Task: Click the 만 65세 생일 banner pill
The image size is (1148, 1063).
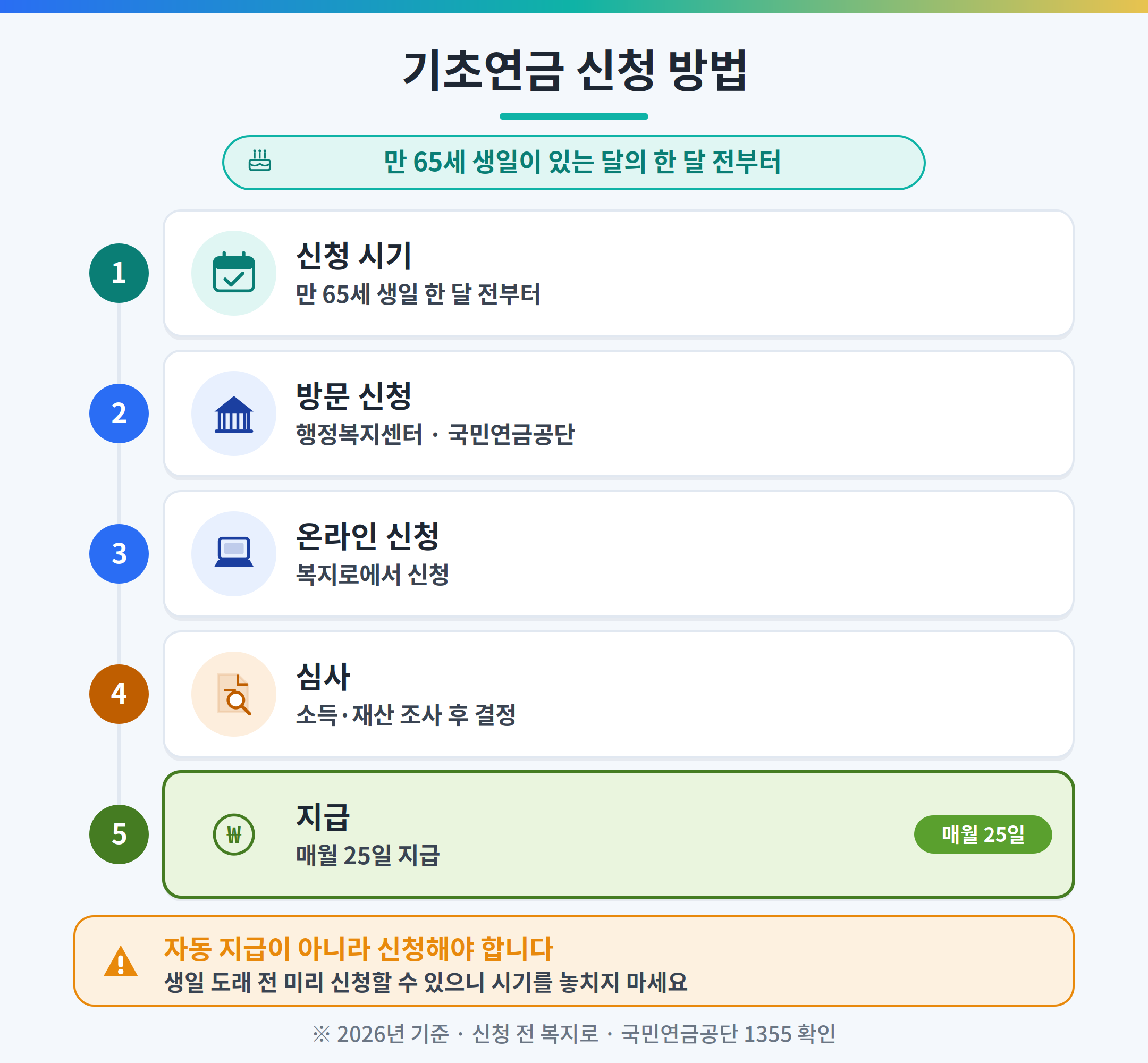Action: click(574, 163)
